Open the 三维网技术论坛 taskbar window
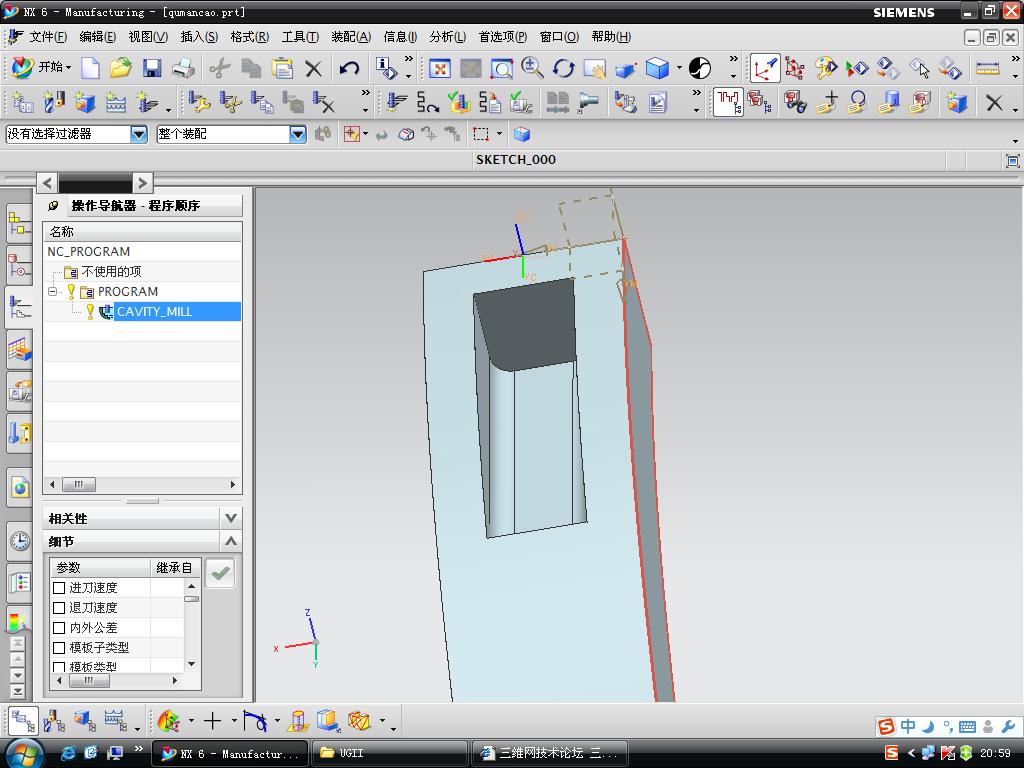 click(550, 753)
